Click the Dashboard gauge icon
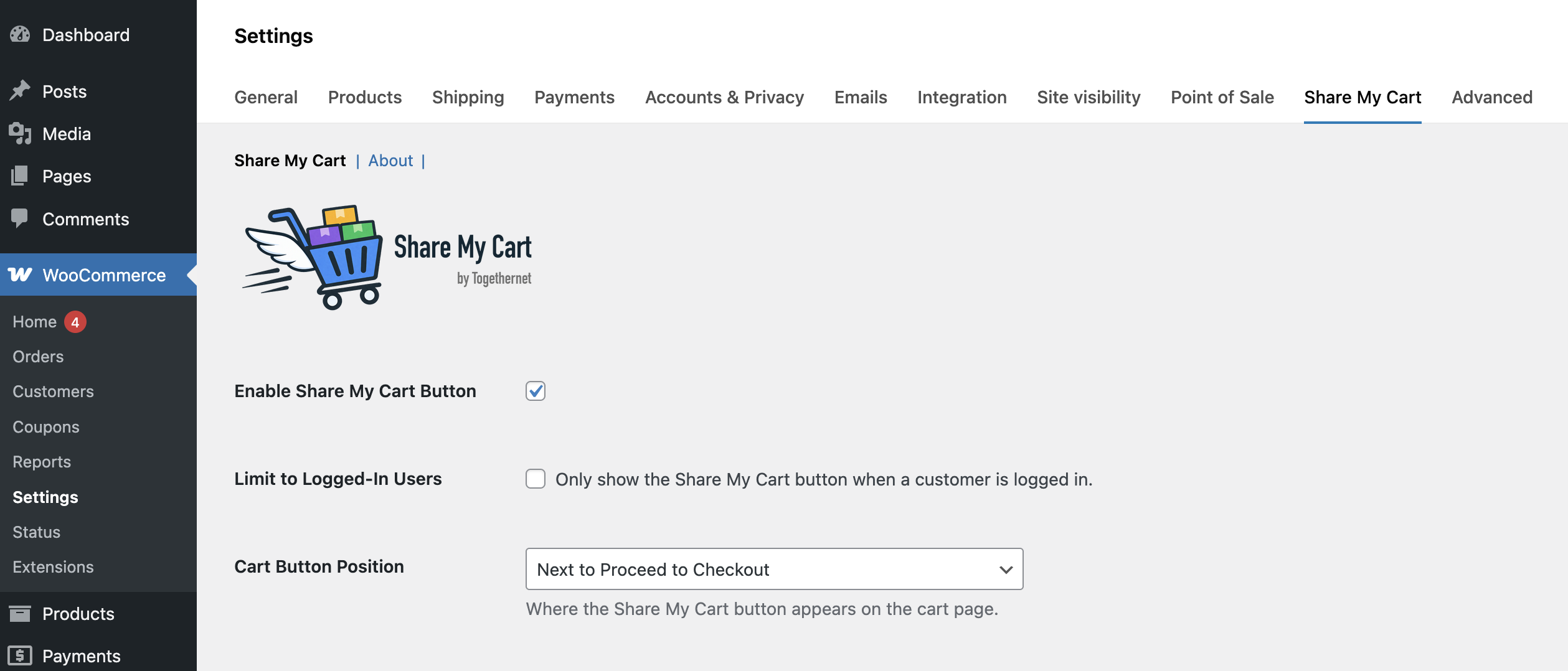The height and width of the screenshot is (671, 1568). click(x=20, y=35)
